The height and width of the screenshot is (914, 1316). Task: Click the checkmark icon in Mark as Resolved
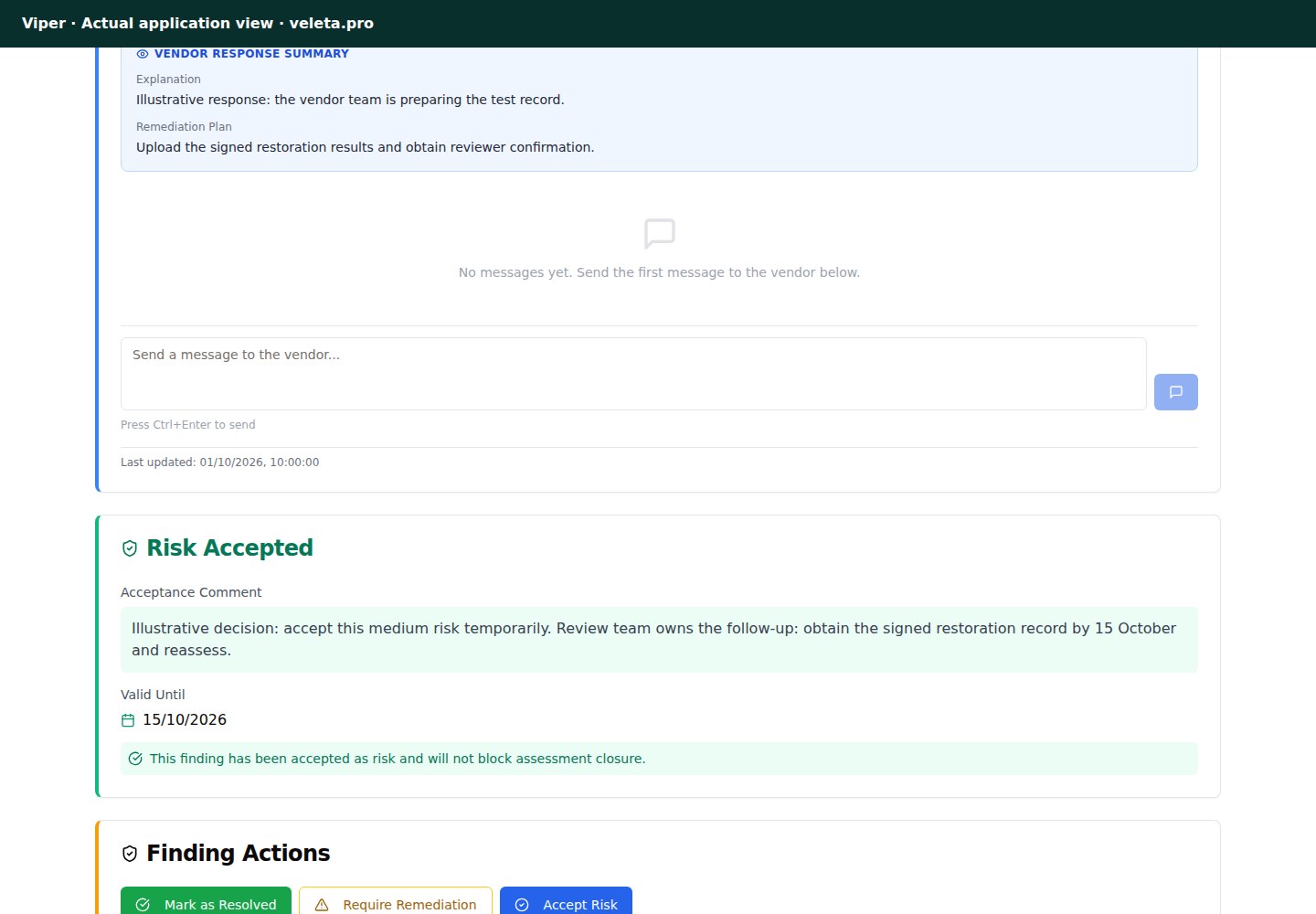point(143,905)
